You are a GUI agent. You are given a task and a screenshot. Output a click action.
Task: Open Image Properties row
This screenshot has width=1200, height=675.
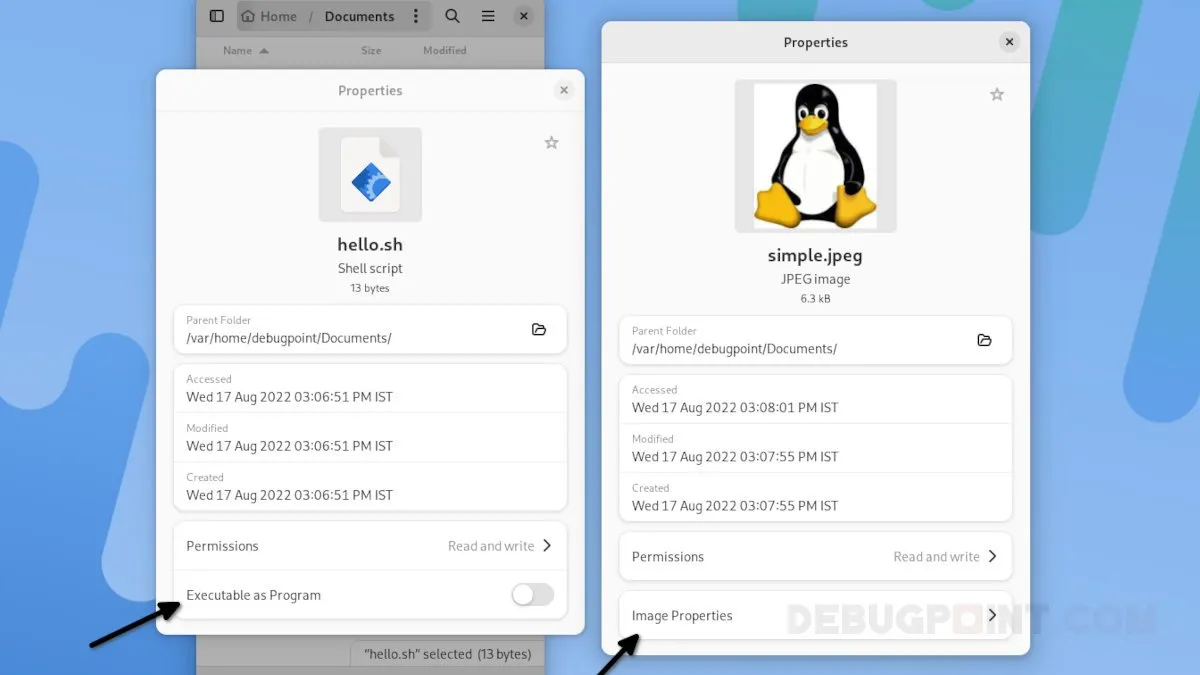[x=815, y=616]
